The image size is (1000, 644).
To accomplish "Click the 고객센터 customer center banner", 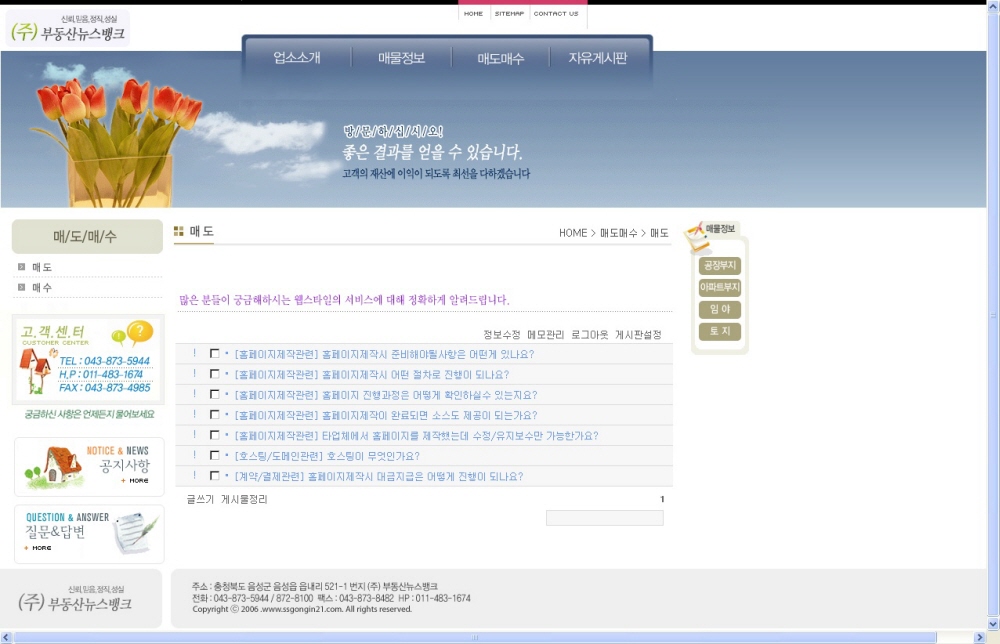I will tap(88, 360).
